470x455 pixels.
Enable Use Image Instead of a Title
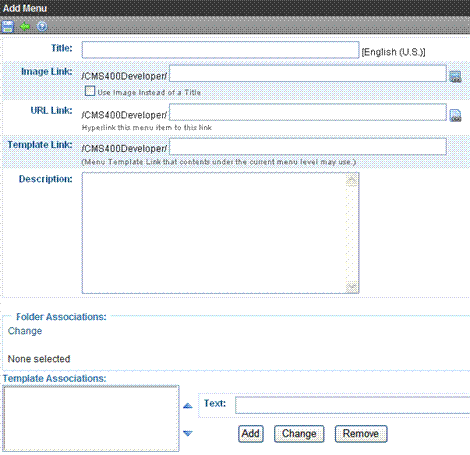click(90, 91)
